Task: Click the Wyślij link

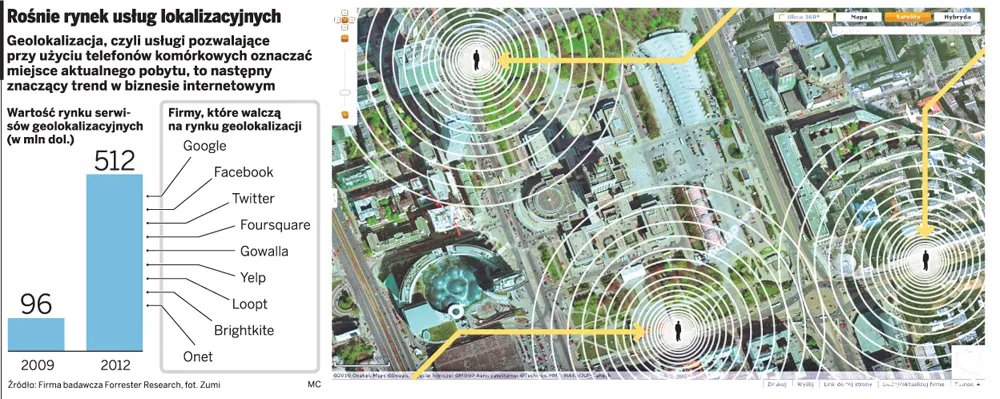Action: point(805,384)
